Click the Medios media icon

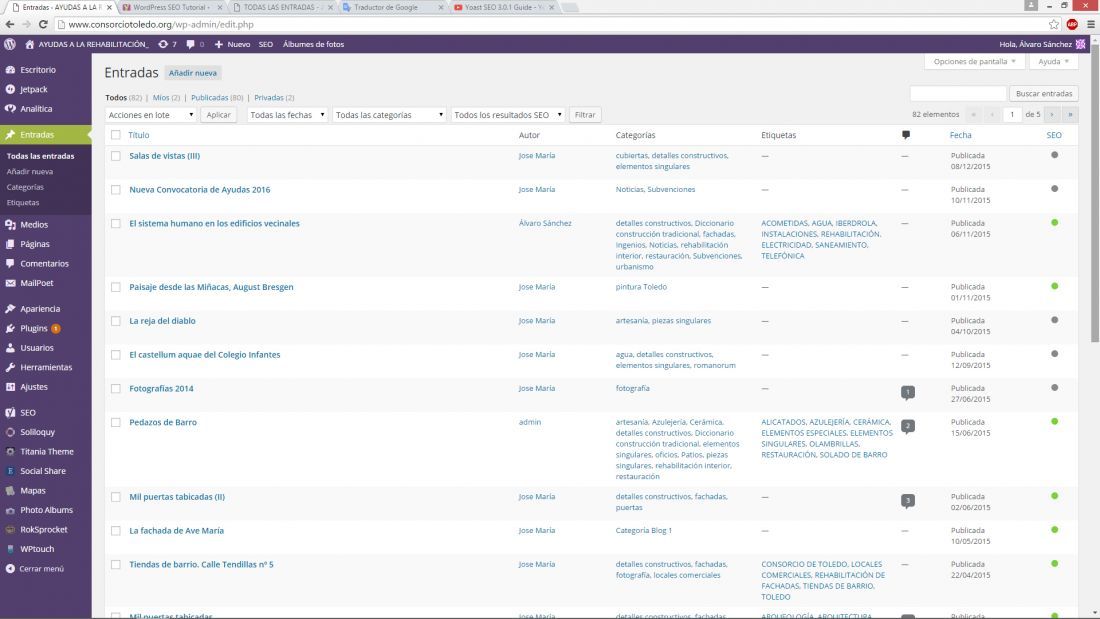[x=10, y=225]
